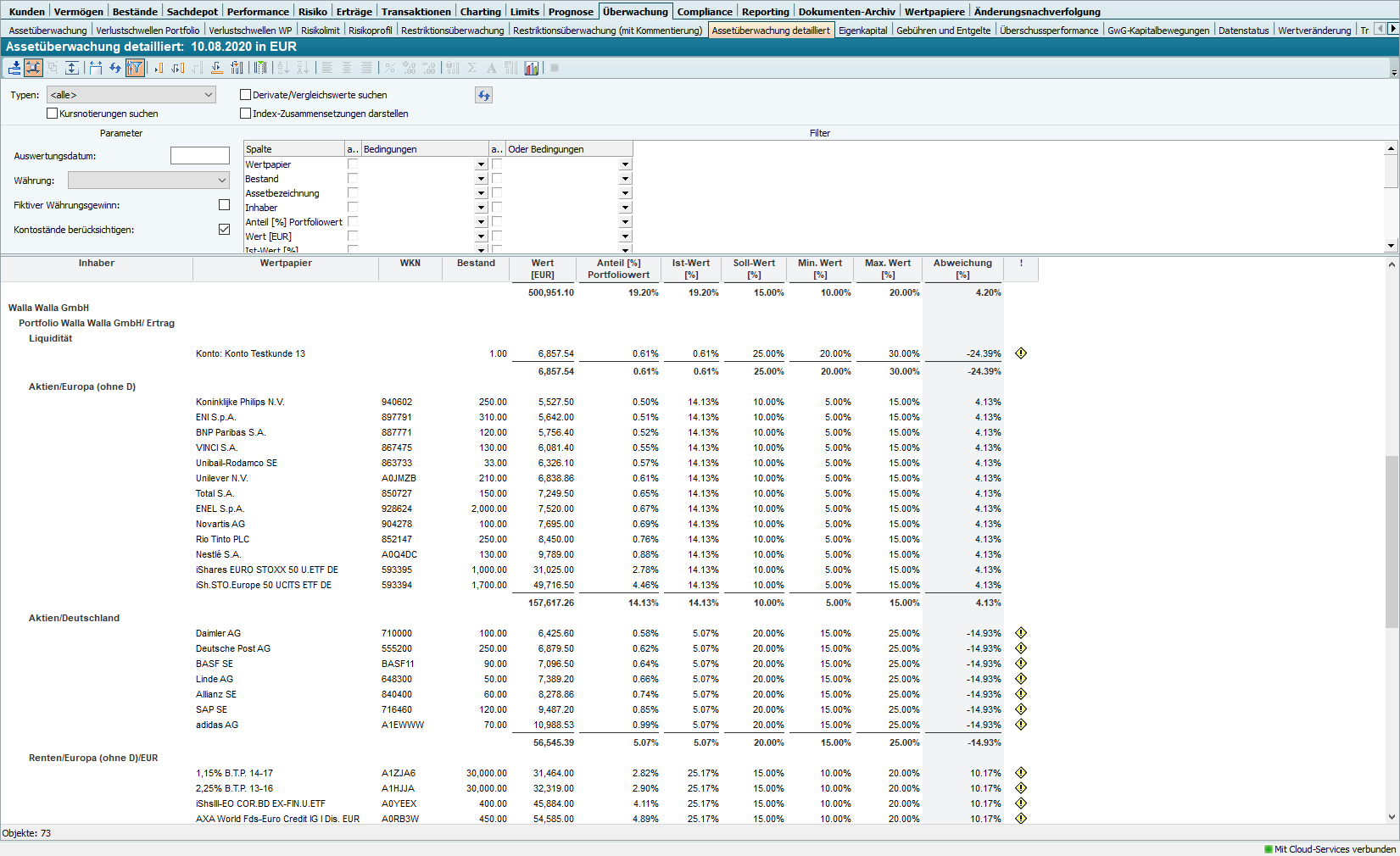Check the Kursnotierungen suchen box
1400x856 pixels.
tap(53, 114)
